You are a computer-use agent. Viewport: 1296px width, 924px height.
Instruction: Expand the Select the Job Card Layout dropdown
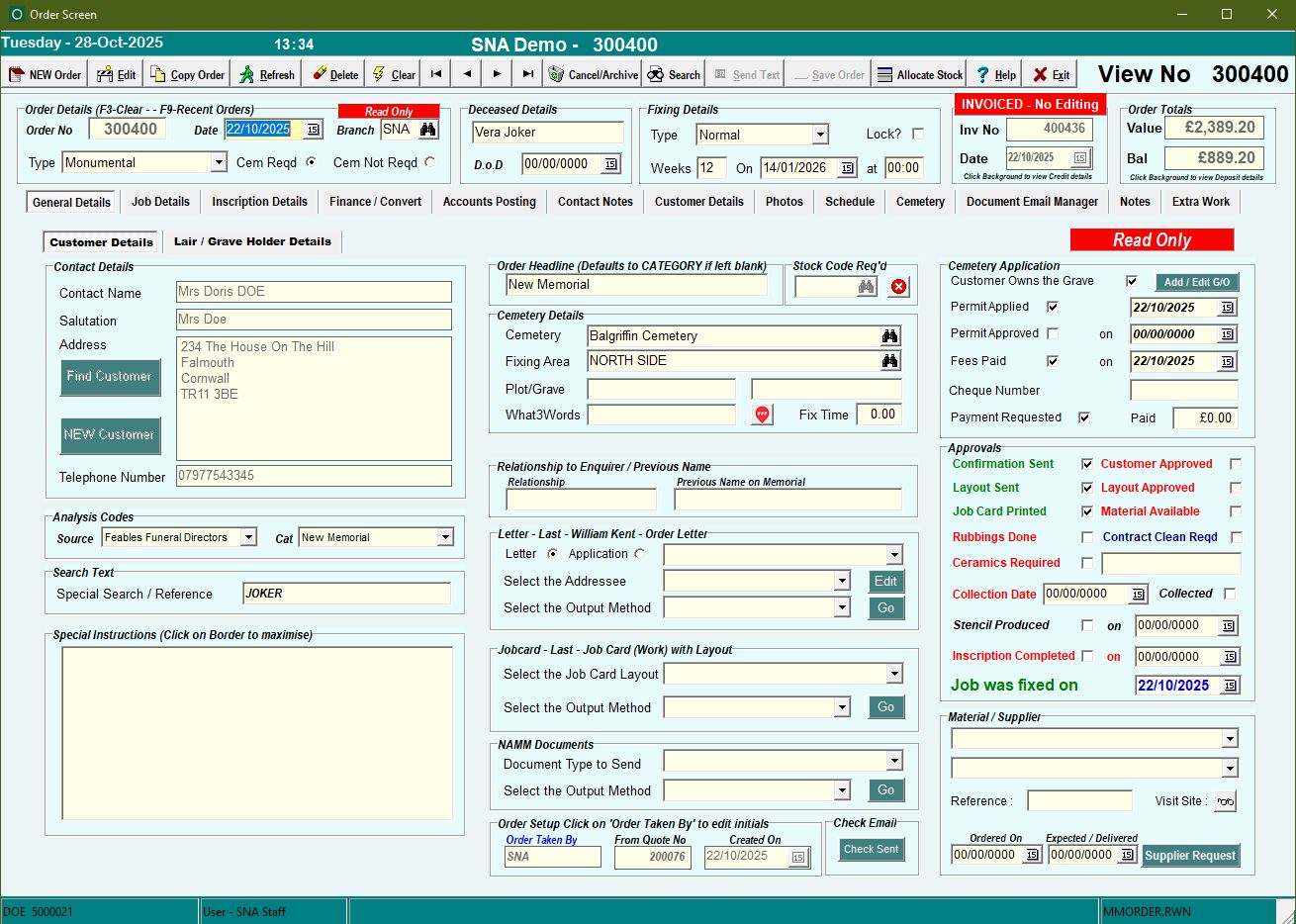click(x=894, y=674)
